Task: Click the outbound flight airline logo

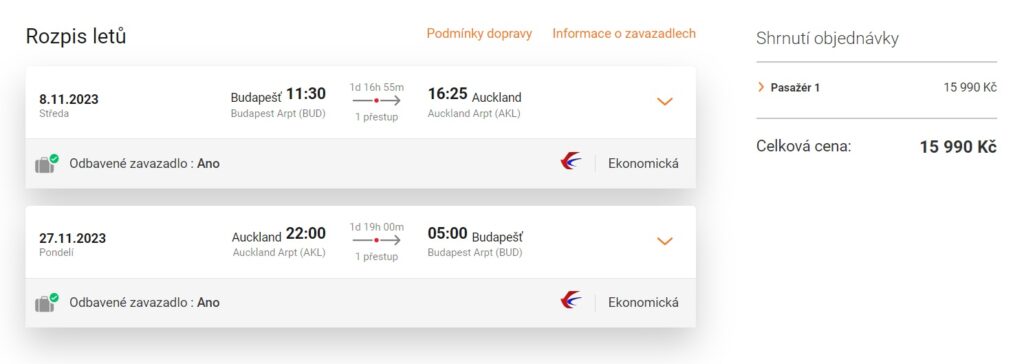Action: click(571, 161)
